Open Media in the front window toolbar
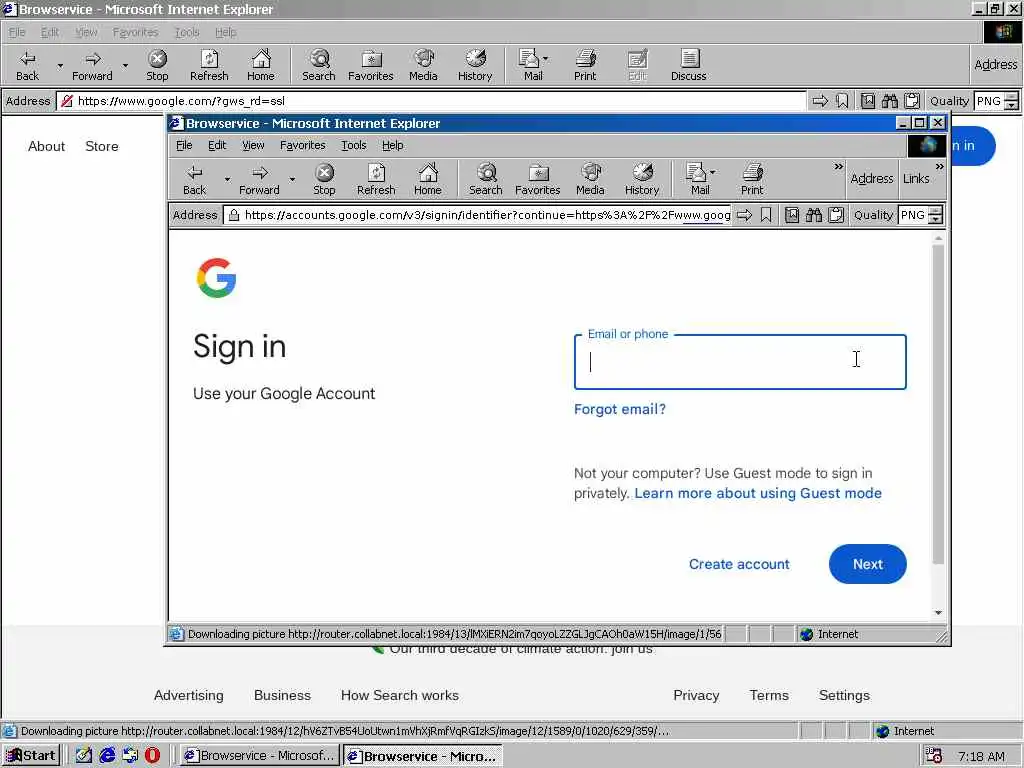Viewport: 1024px width, 768px height. click(x=590, y=180)
